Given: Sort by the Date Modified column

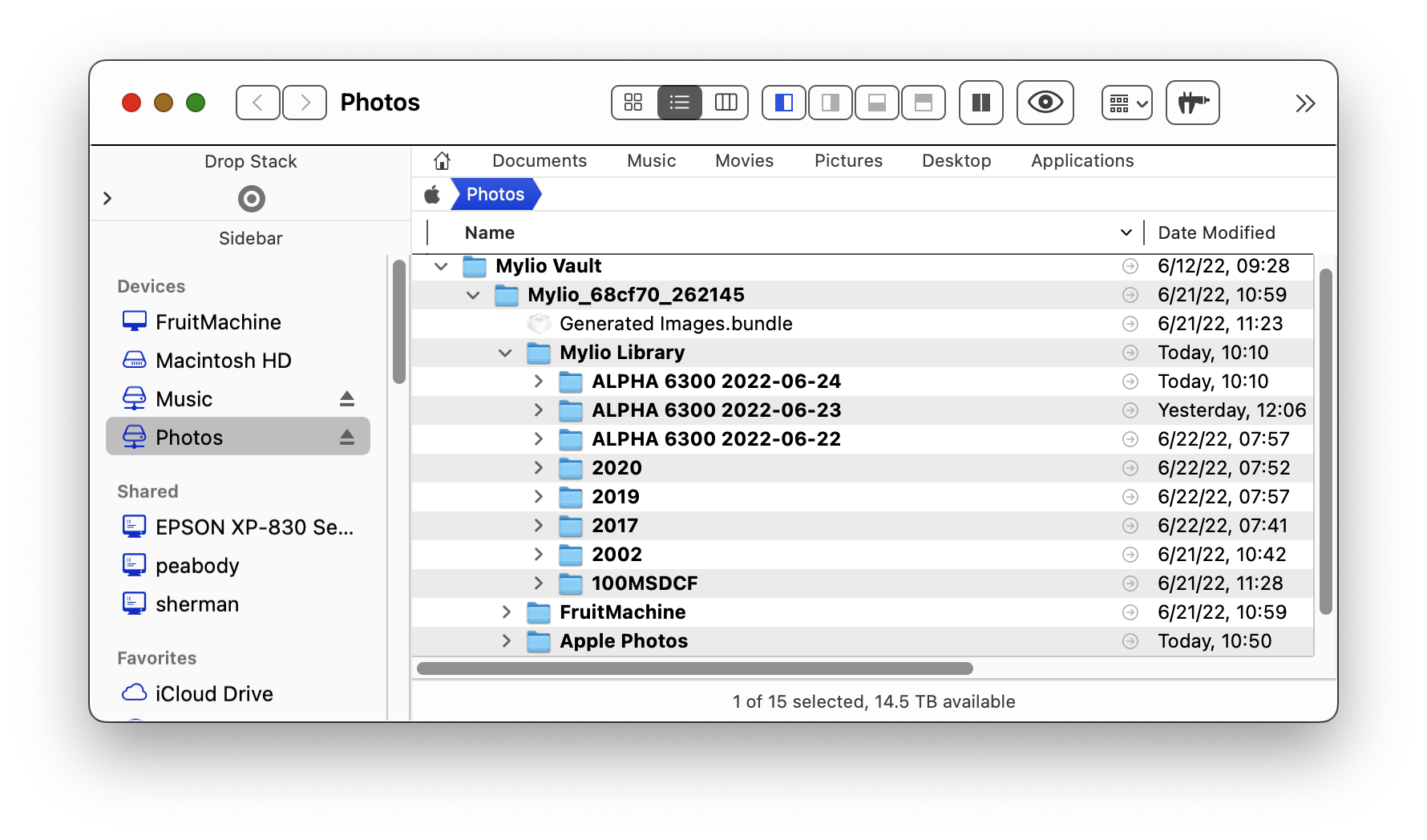Looking at the screenshot, I should coord(1216,233).
